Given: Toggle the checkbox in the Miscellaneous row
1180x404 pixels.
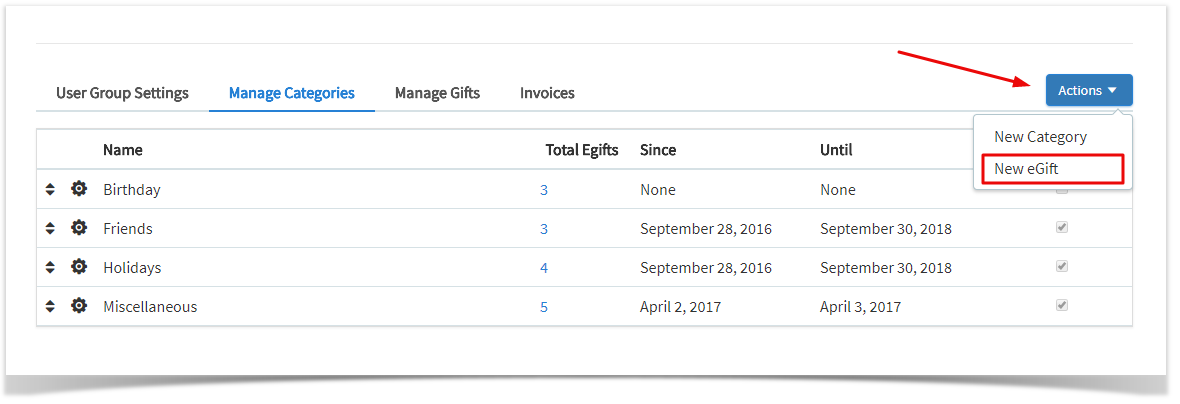Looking at the screenshot, I should [x=1062, y=305].
